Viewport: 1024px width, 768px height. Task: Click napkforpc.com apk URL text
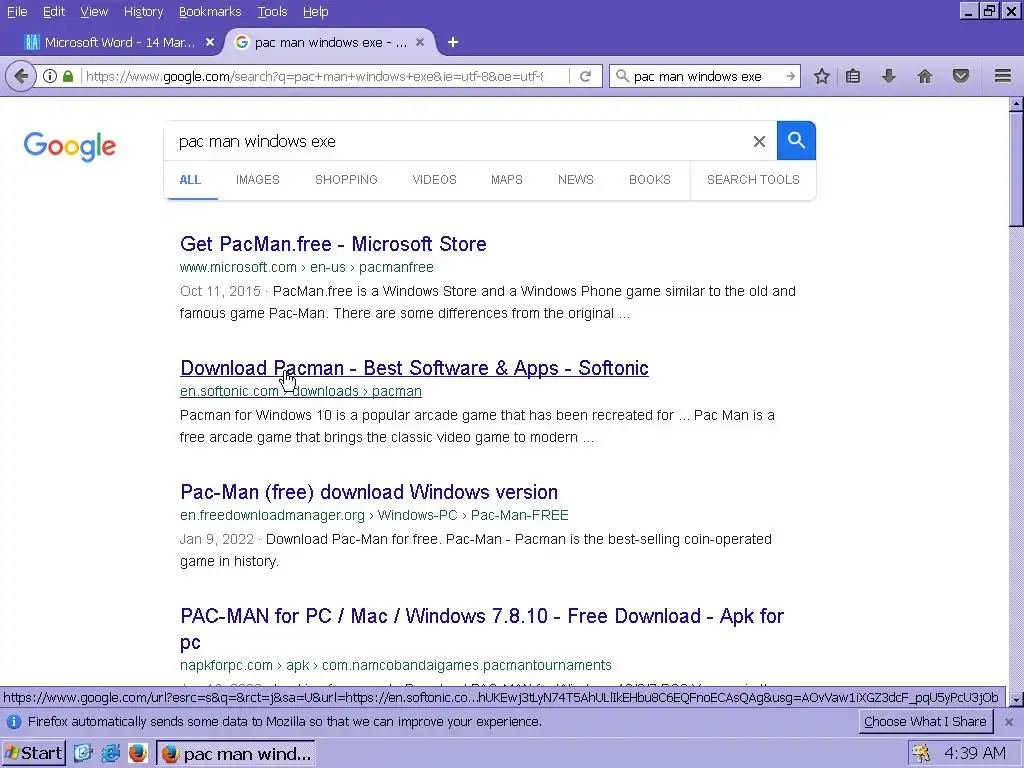point(396,665)
